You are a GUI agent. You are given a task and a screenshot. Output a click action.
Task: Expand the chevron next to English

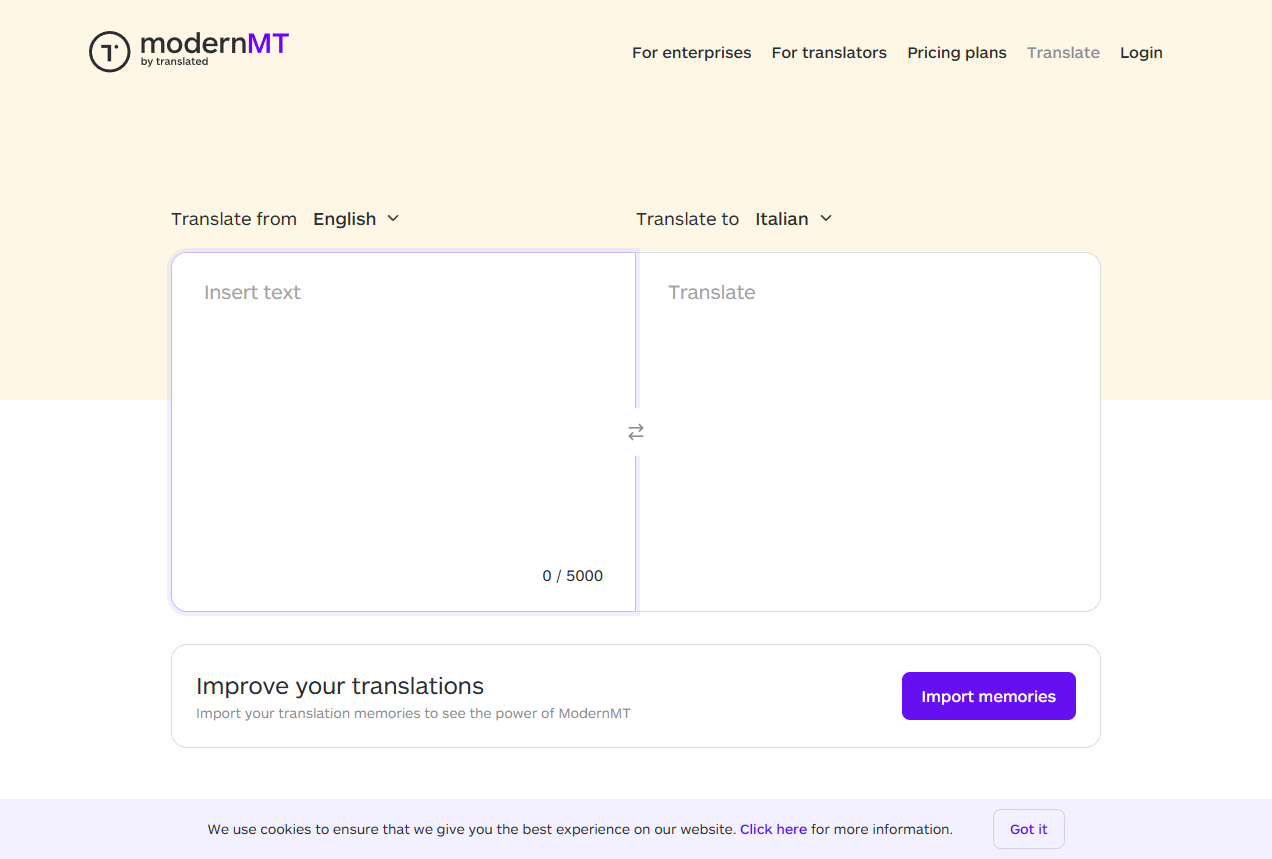393,218
